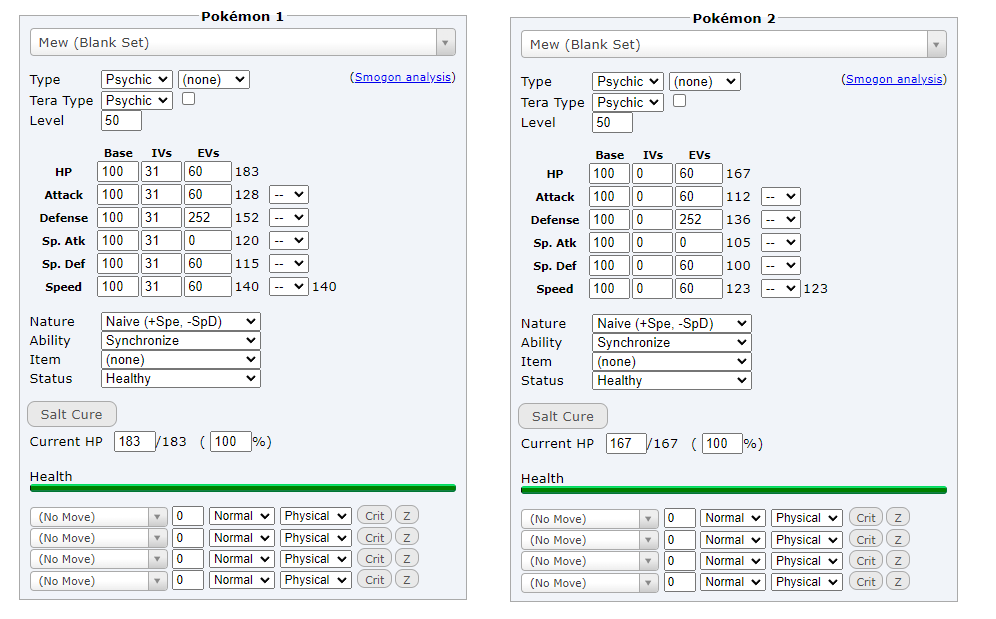This screenshot has width=996, height=619.
Task: Open Pokémon 2 fourth move (No Move) selector
Action: pos(589,583)
